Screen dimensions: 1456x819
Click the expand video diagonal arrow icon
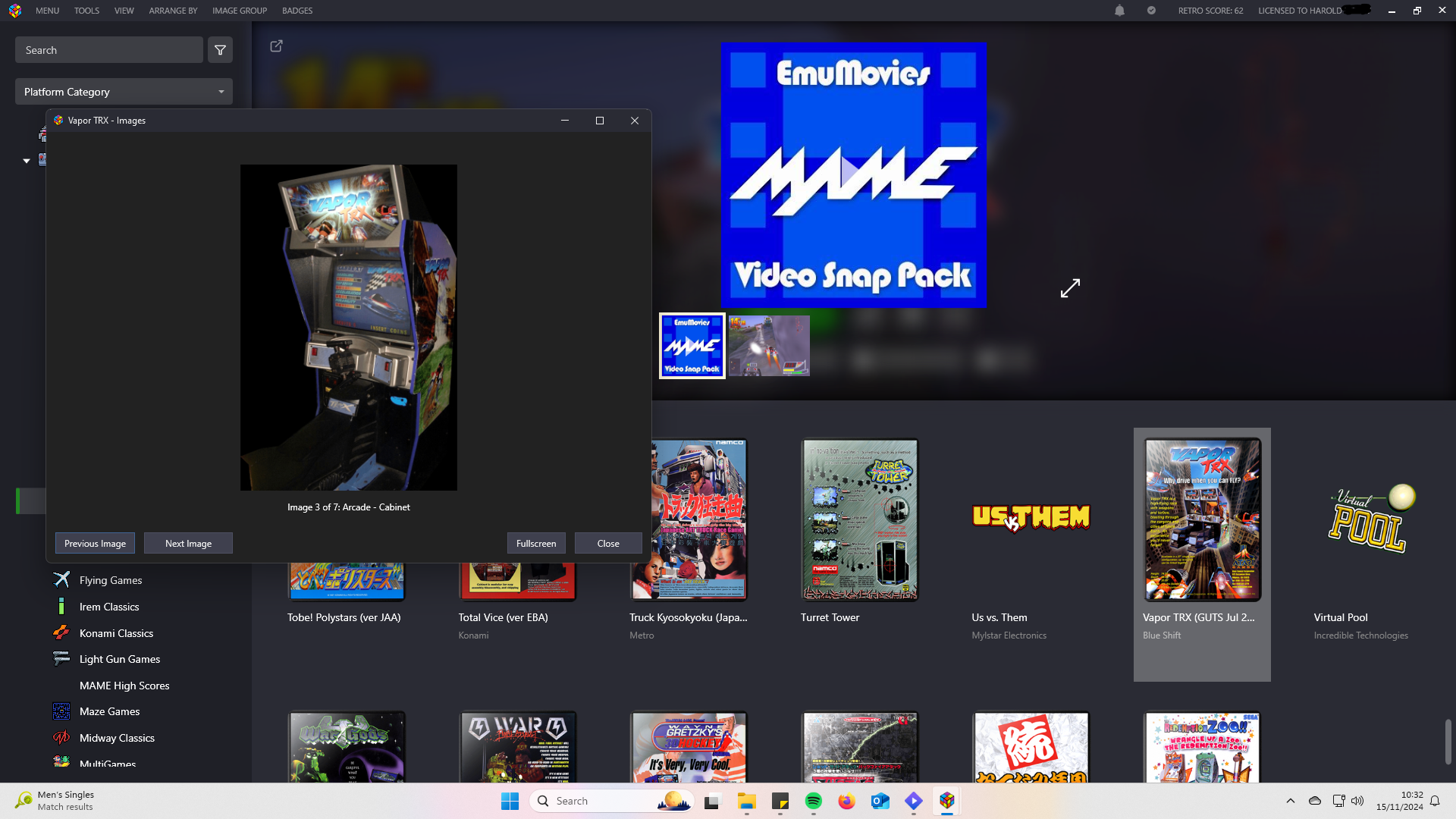[x=1070, y=288]
